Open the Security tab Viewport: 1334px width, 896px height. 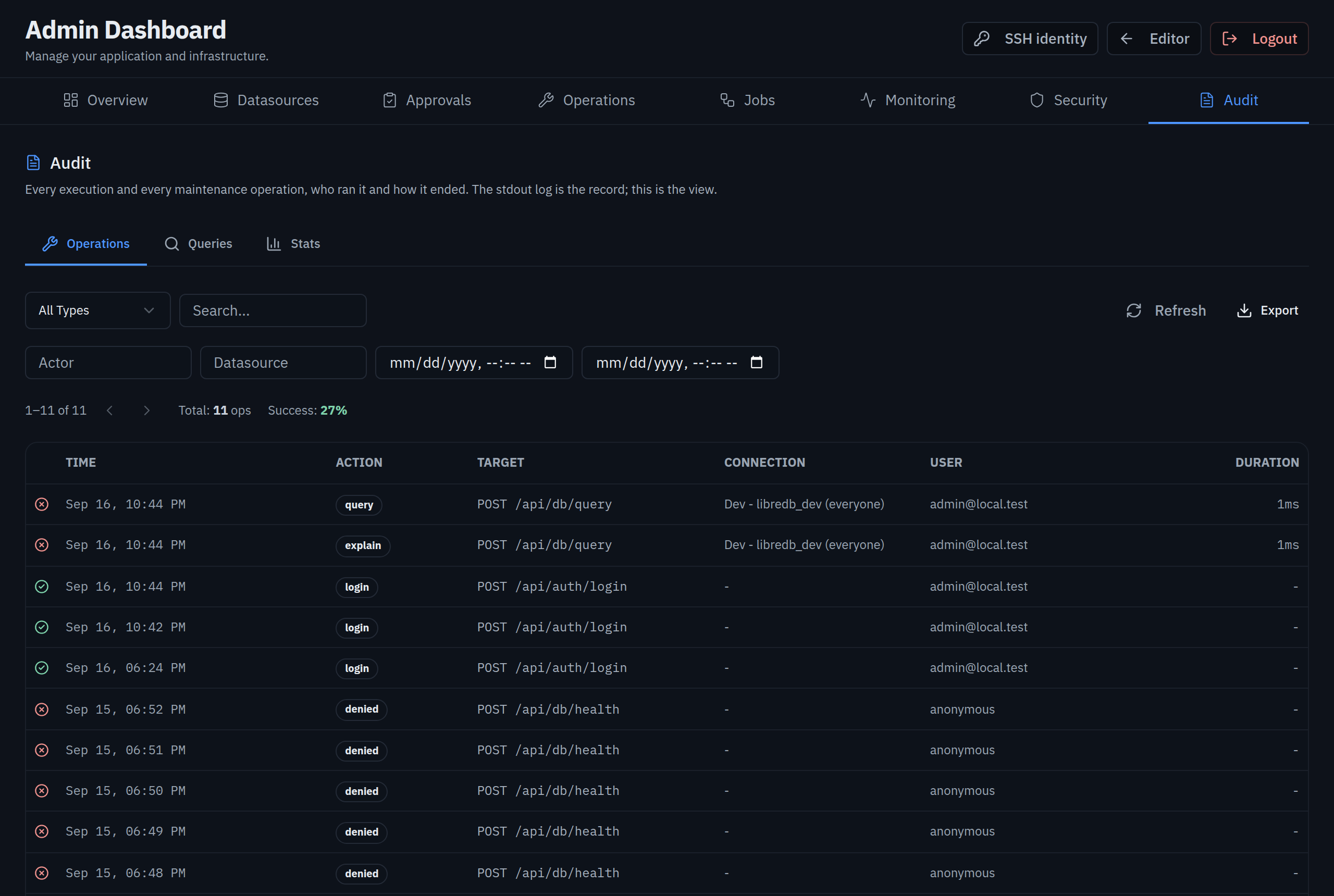pos(1069,101)
